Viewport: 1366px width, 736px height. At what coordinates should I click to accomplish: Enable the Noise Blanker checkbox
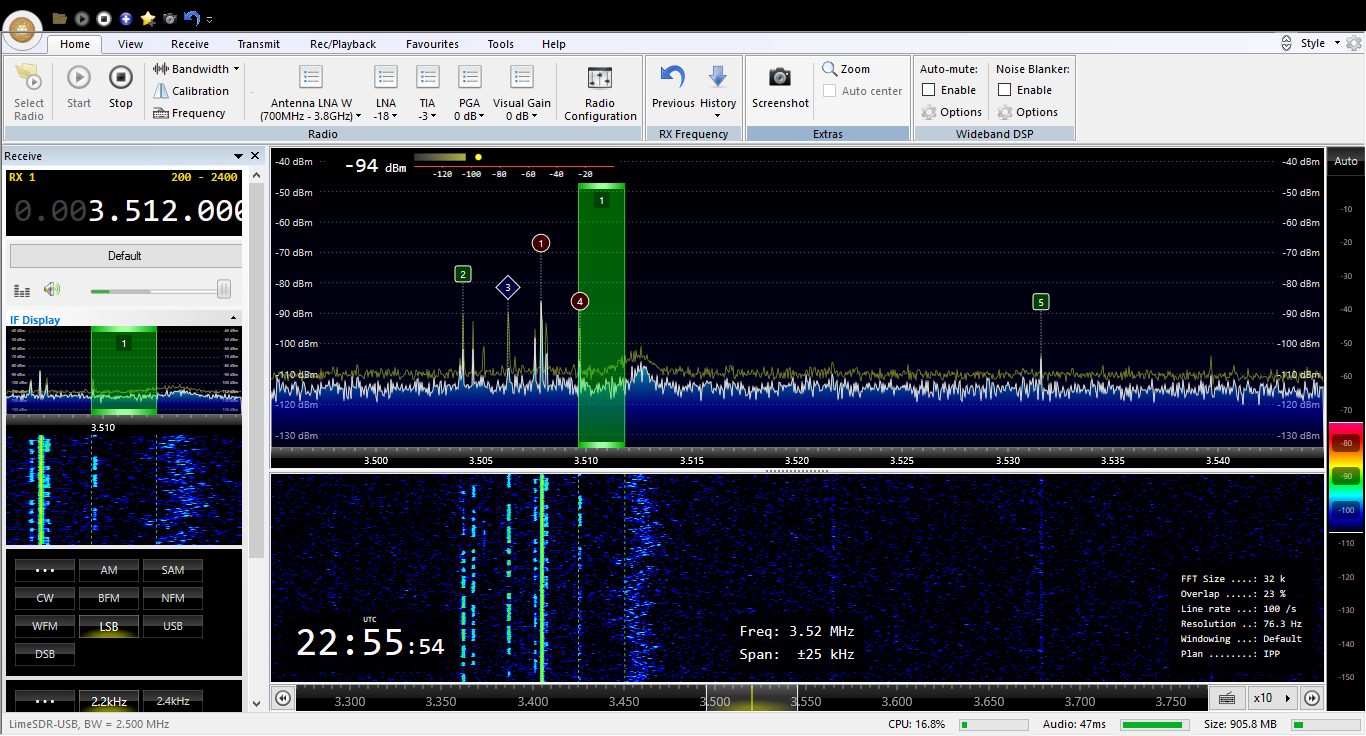coord(1005,90)
